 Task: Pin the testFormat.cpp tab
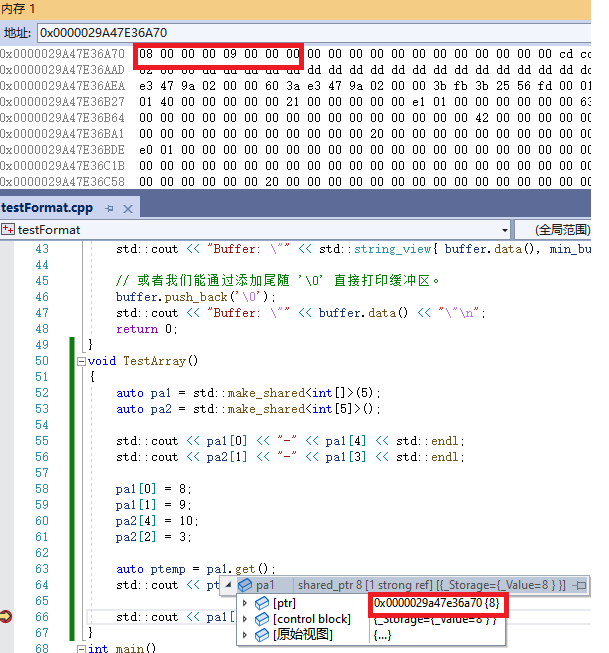110,208
